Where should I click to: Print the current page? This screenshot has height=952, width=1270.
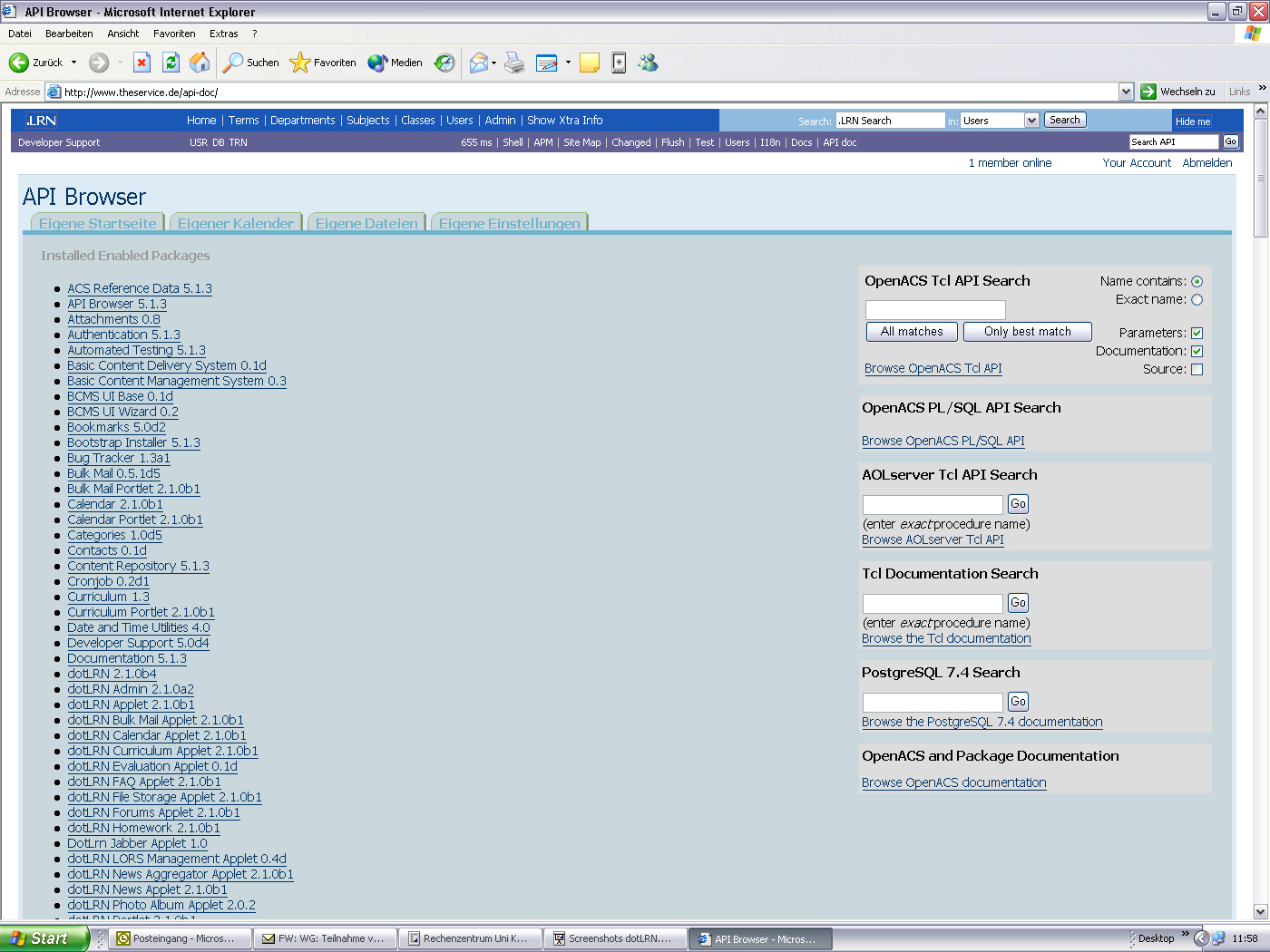[514, 62]
